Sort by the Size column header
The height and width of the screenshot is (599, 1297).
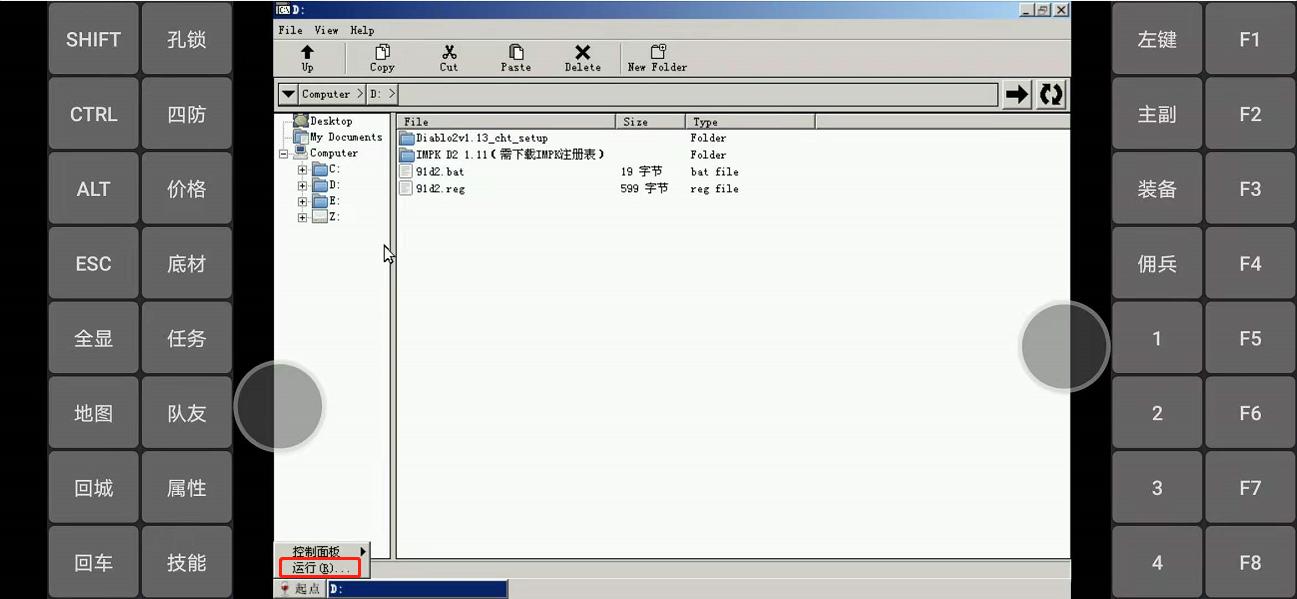point(650,121)
